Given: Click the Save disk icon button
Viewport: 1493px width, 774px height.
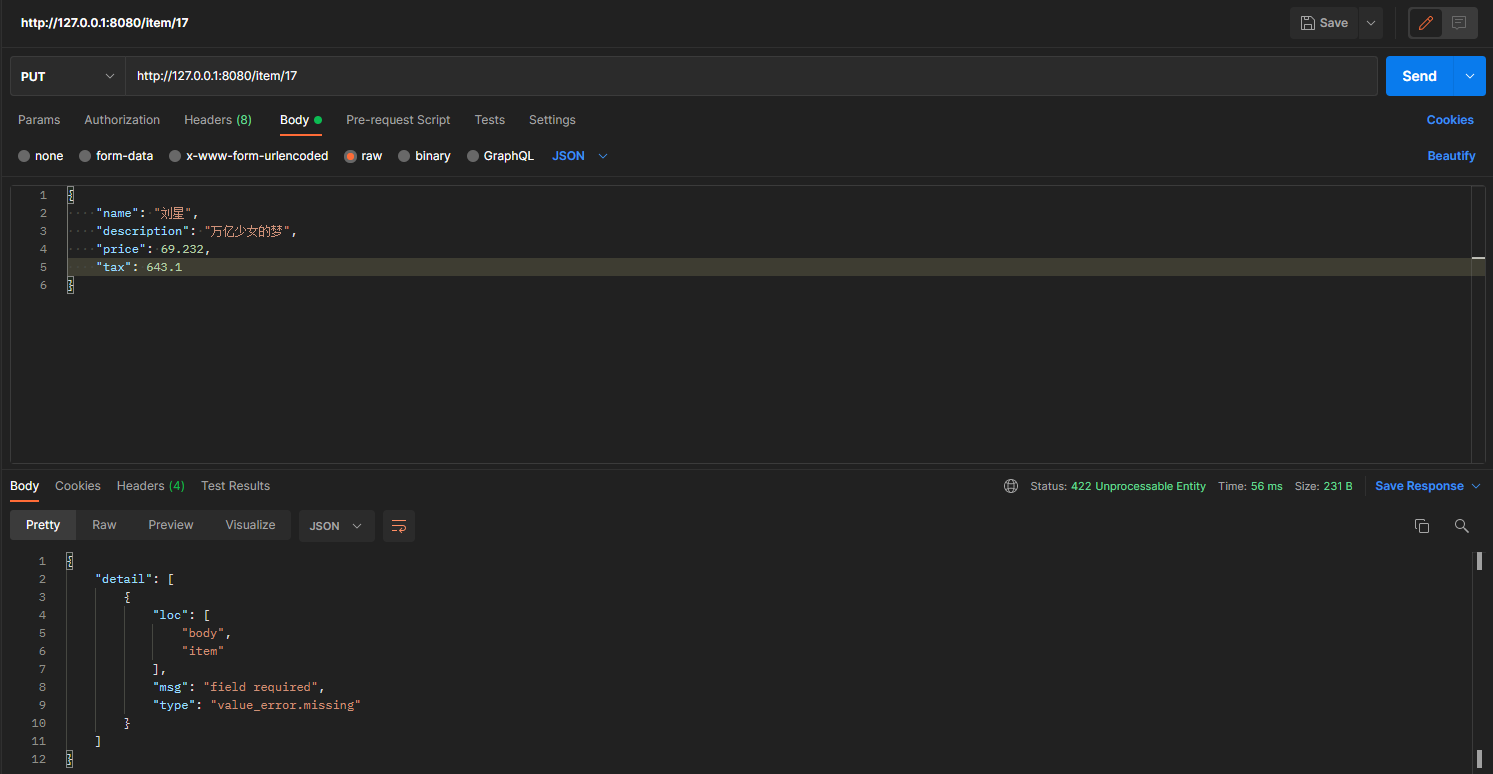Looking at the screenshot, I should tap(1323, 23).
